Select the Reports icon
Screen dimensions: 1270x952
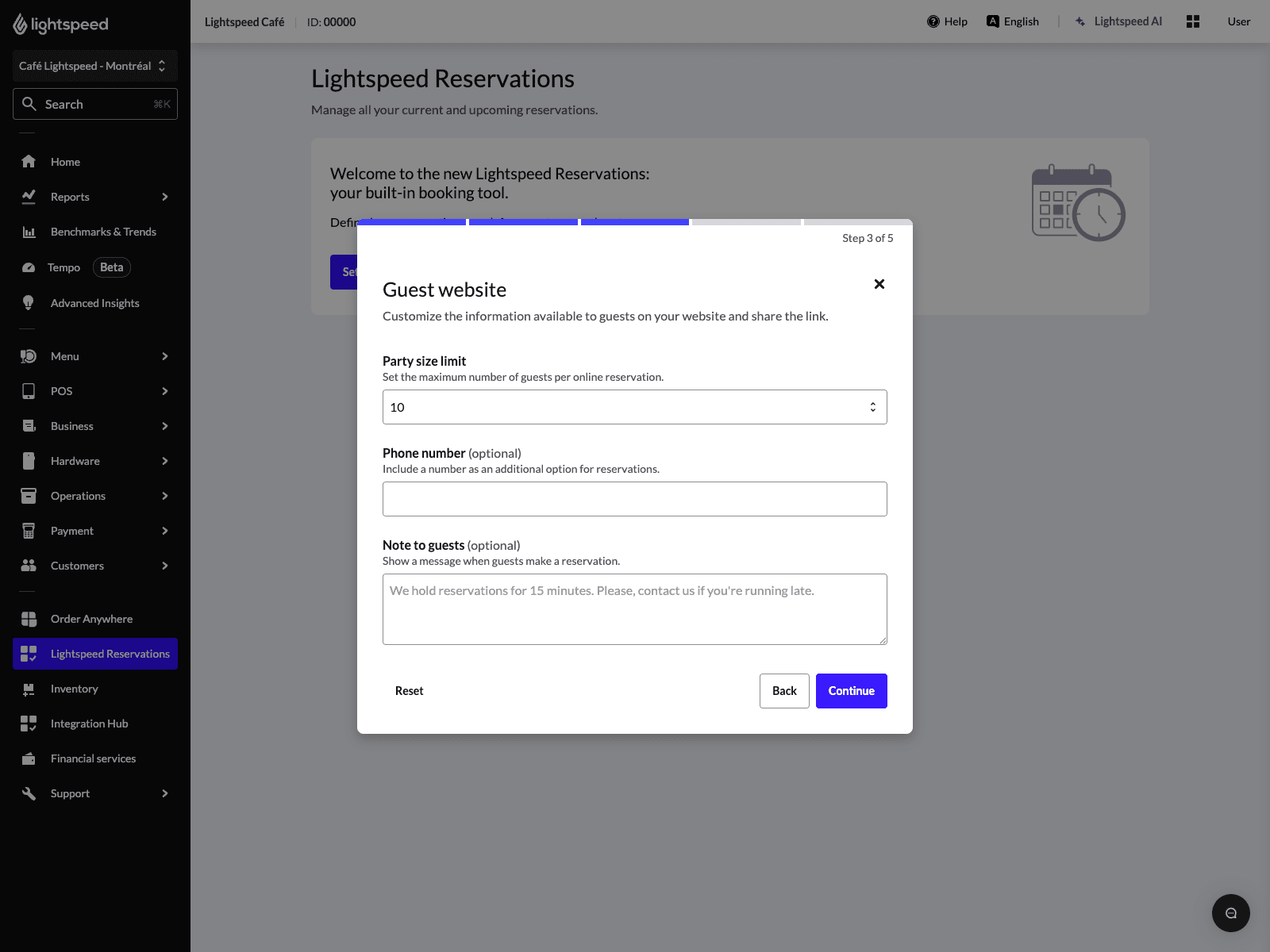(x=29, y=196)
